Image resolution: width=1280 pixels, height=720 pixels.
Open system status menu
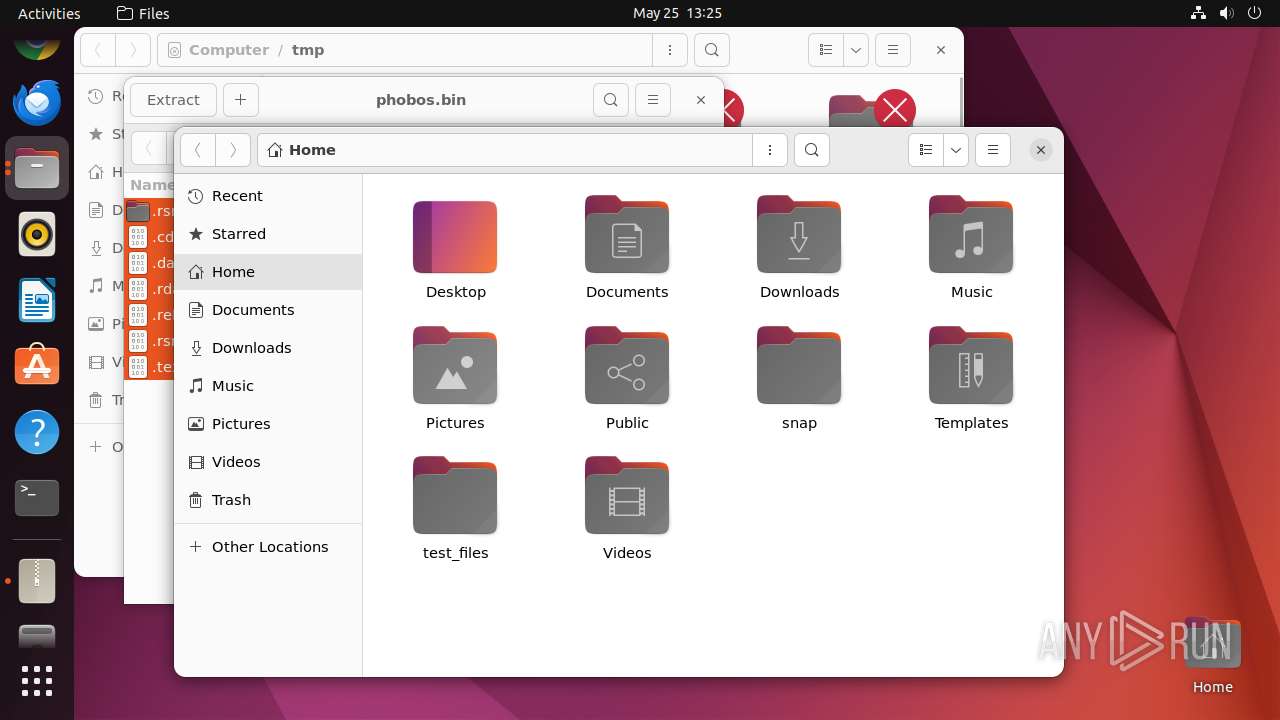click(1228, 13)
